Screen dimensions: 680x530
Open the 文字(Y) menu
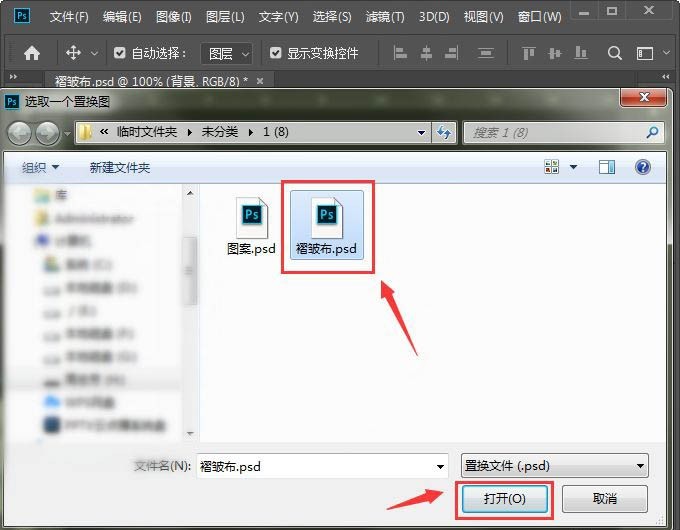(278, 16)
